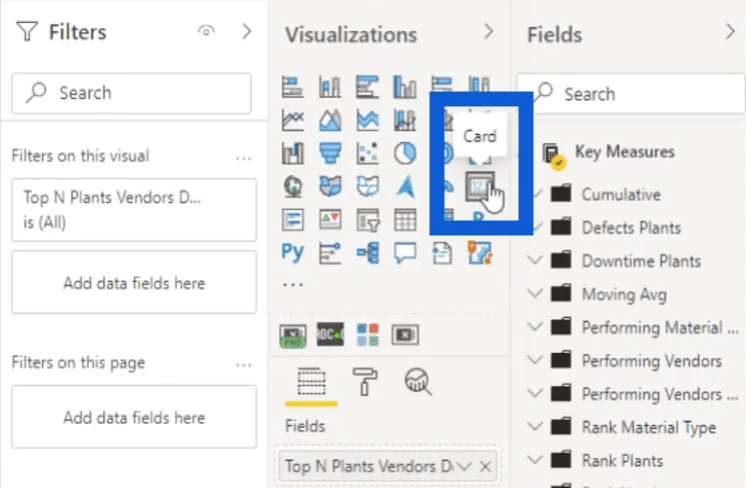
Task: Select the Decomposition tree visual
Action: click(367, 253)
